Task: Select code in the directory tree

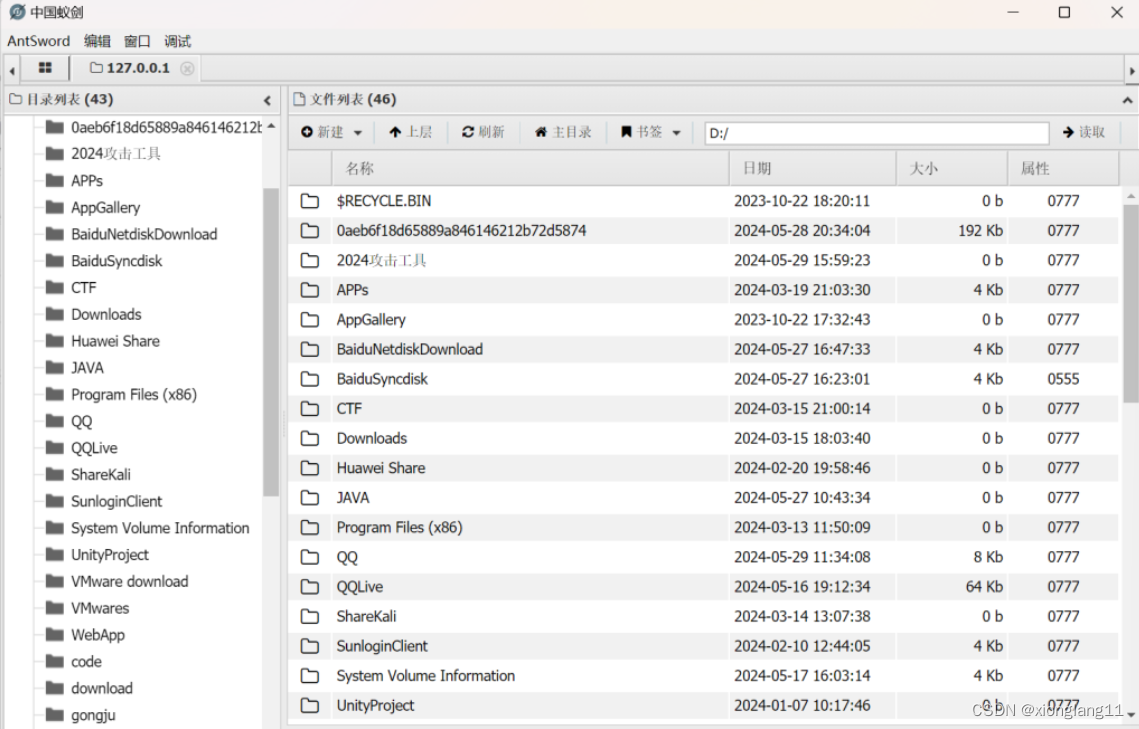Action: click(x=86, y=661)
